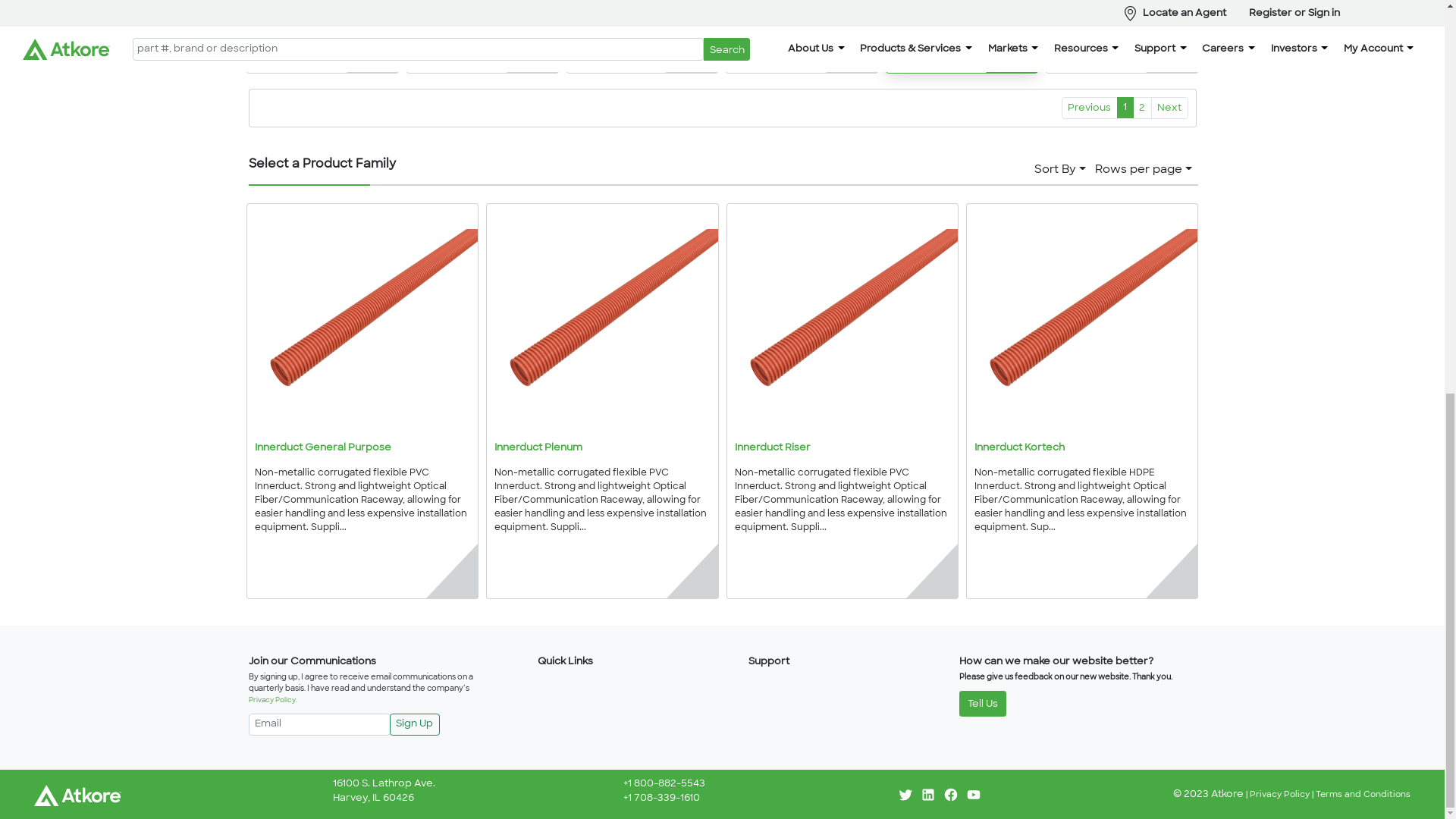The image size is (1456, 819).
Task: Click Innerduct Kortech title link
Action: point(1019,448)
